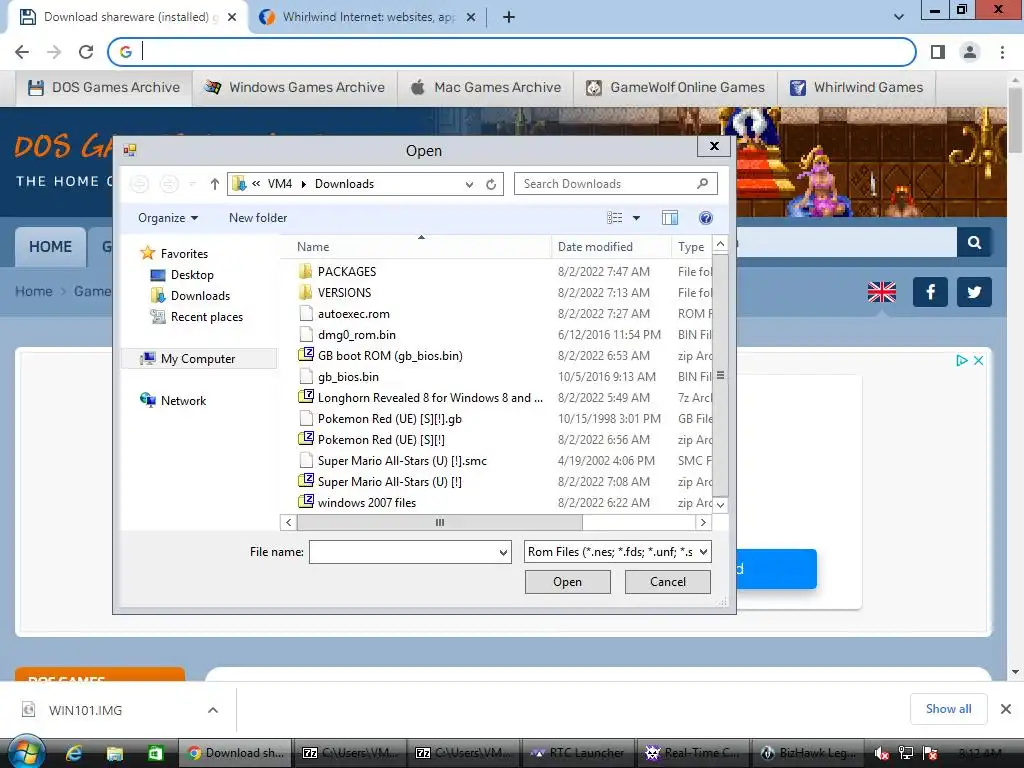
Task: Open the PACKAGES folder
Action: 346,272
